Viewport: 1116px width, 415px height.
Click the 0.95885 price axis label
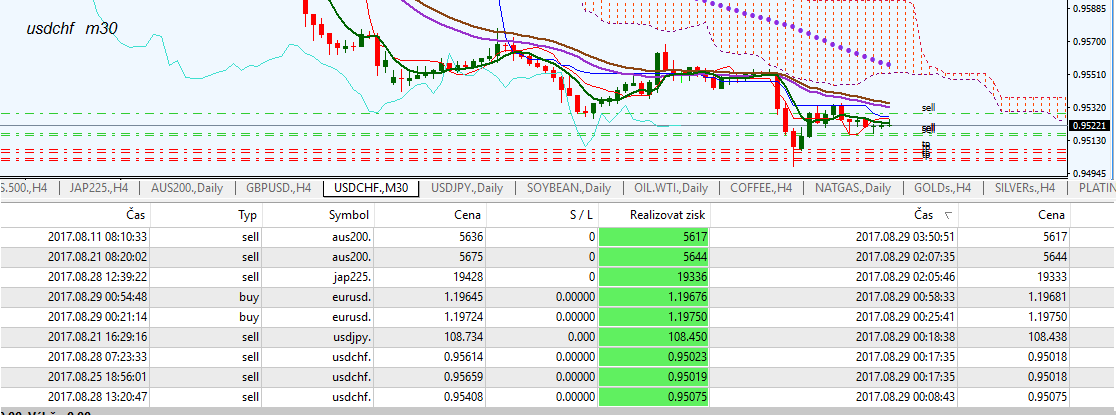1088,9
